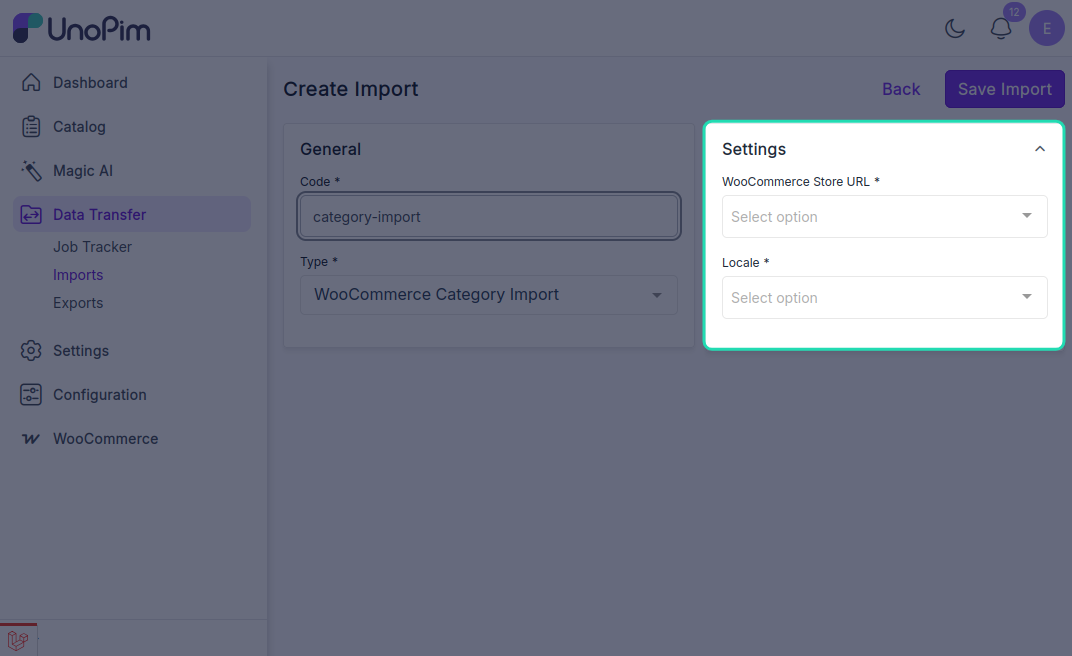Open user avatar E menu
The width and height of the screenshot is (1072, 656).
[x=1047, y=29]
